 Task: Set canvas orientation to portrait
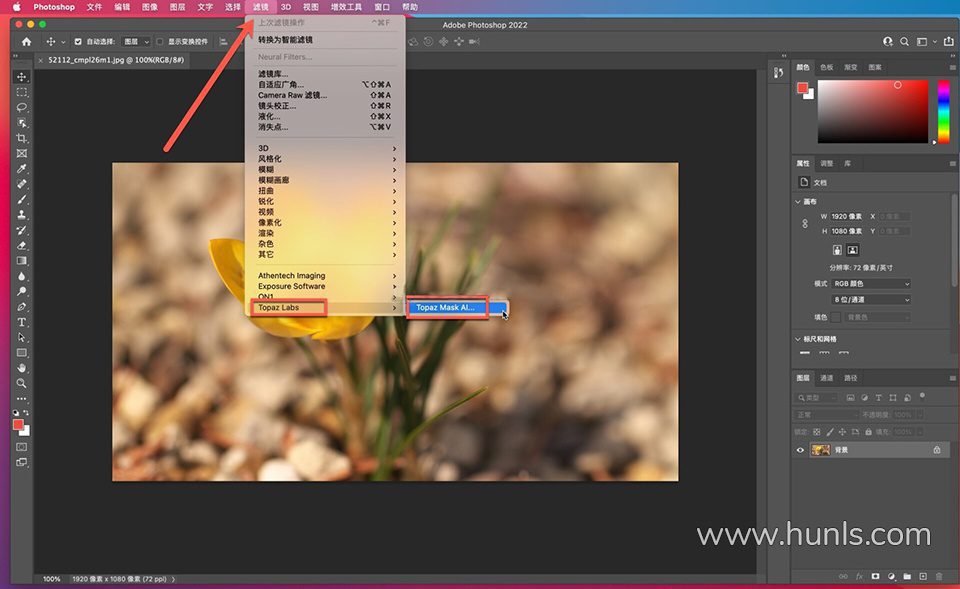coord(837,250)
